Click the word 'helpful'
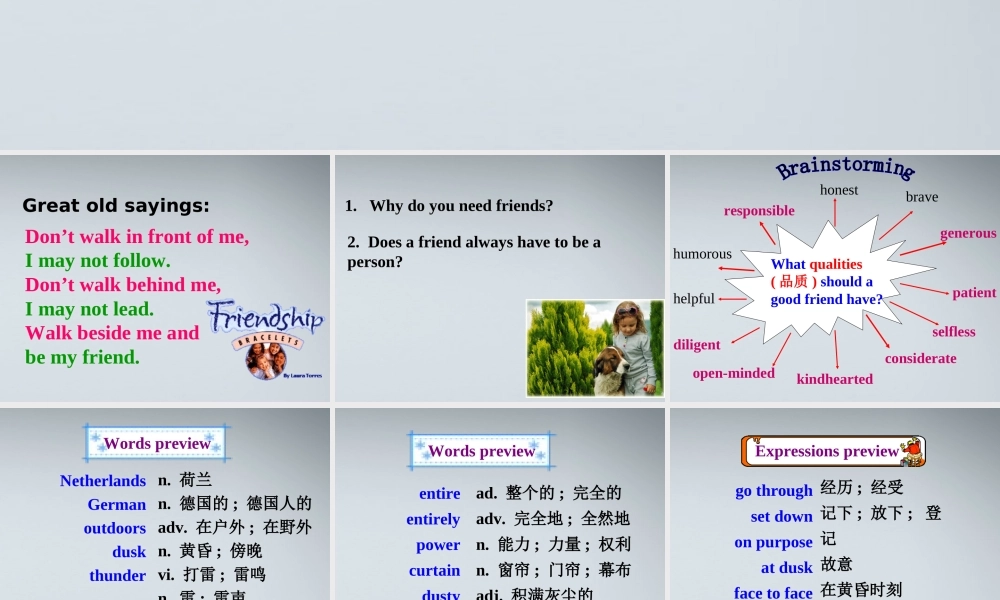The image size is (1000, 600). coord(694,298)
